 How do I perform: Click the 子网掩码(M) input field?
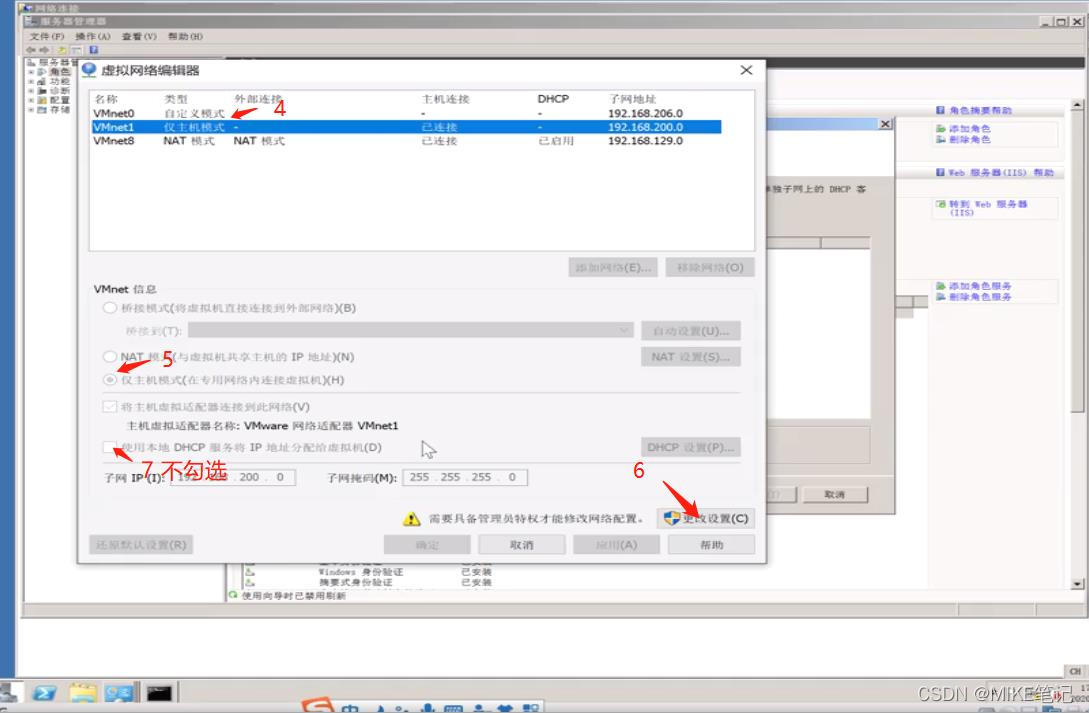point(465,477)
